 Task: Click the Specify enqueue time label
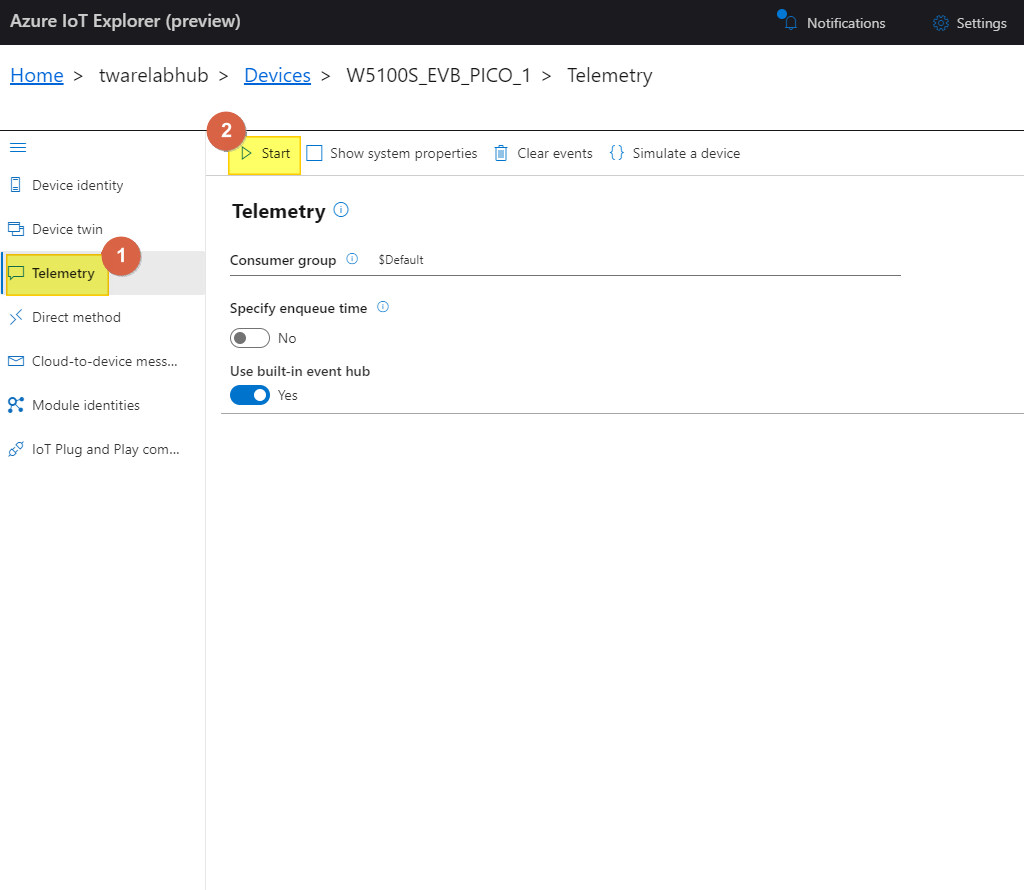(298, 308)
